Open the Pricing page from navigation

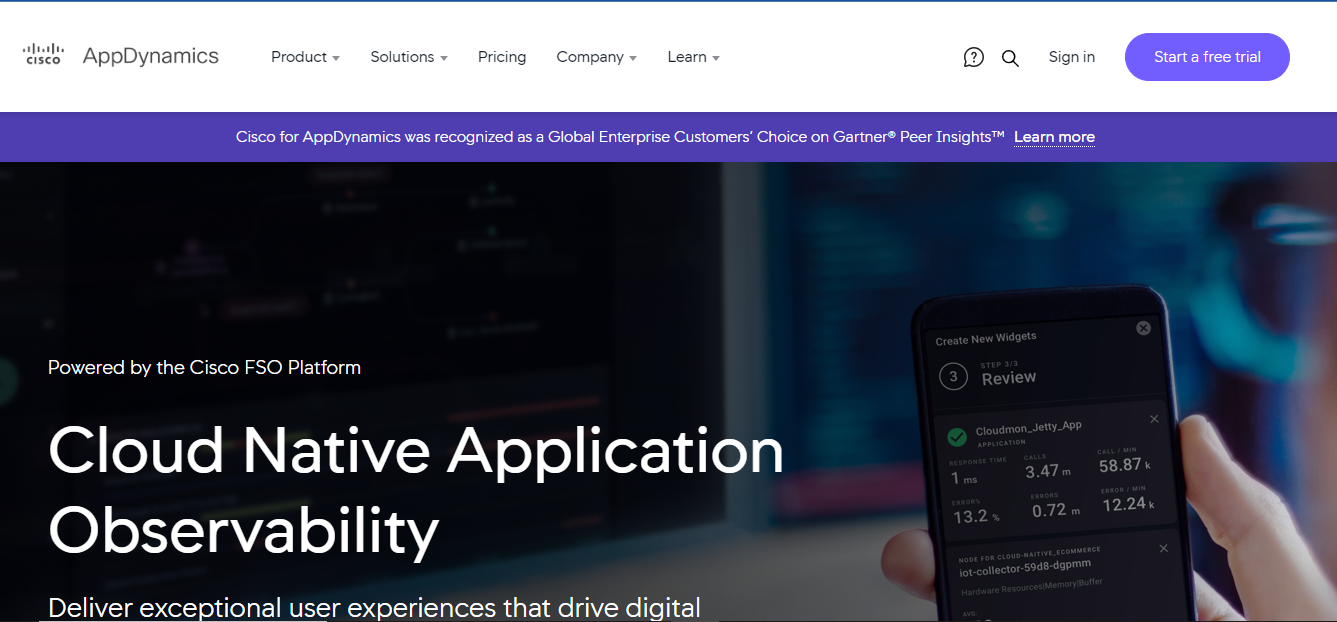tap(502, 57)
